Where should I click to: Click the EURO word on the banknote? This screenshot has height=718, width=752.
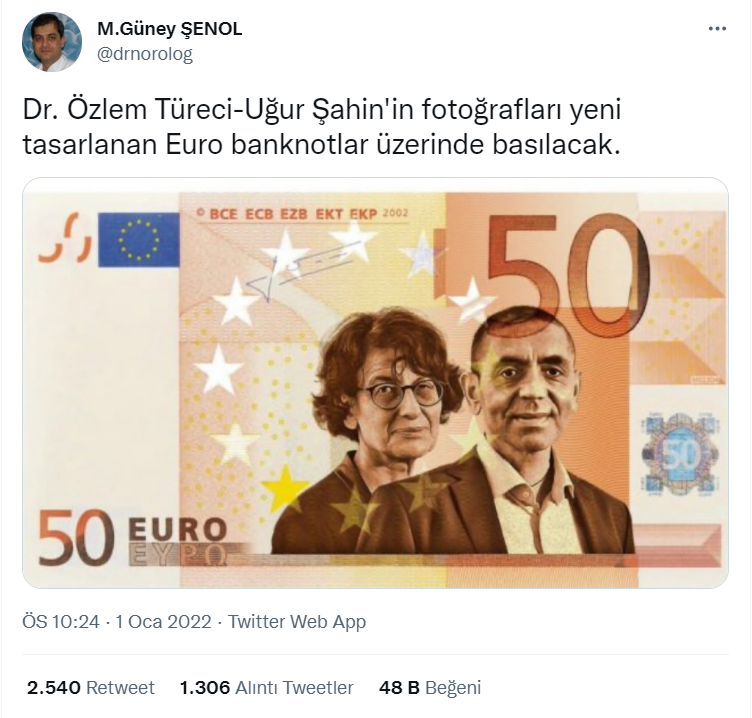click(177, 530)
